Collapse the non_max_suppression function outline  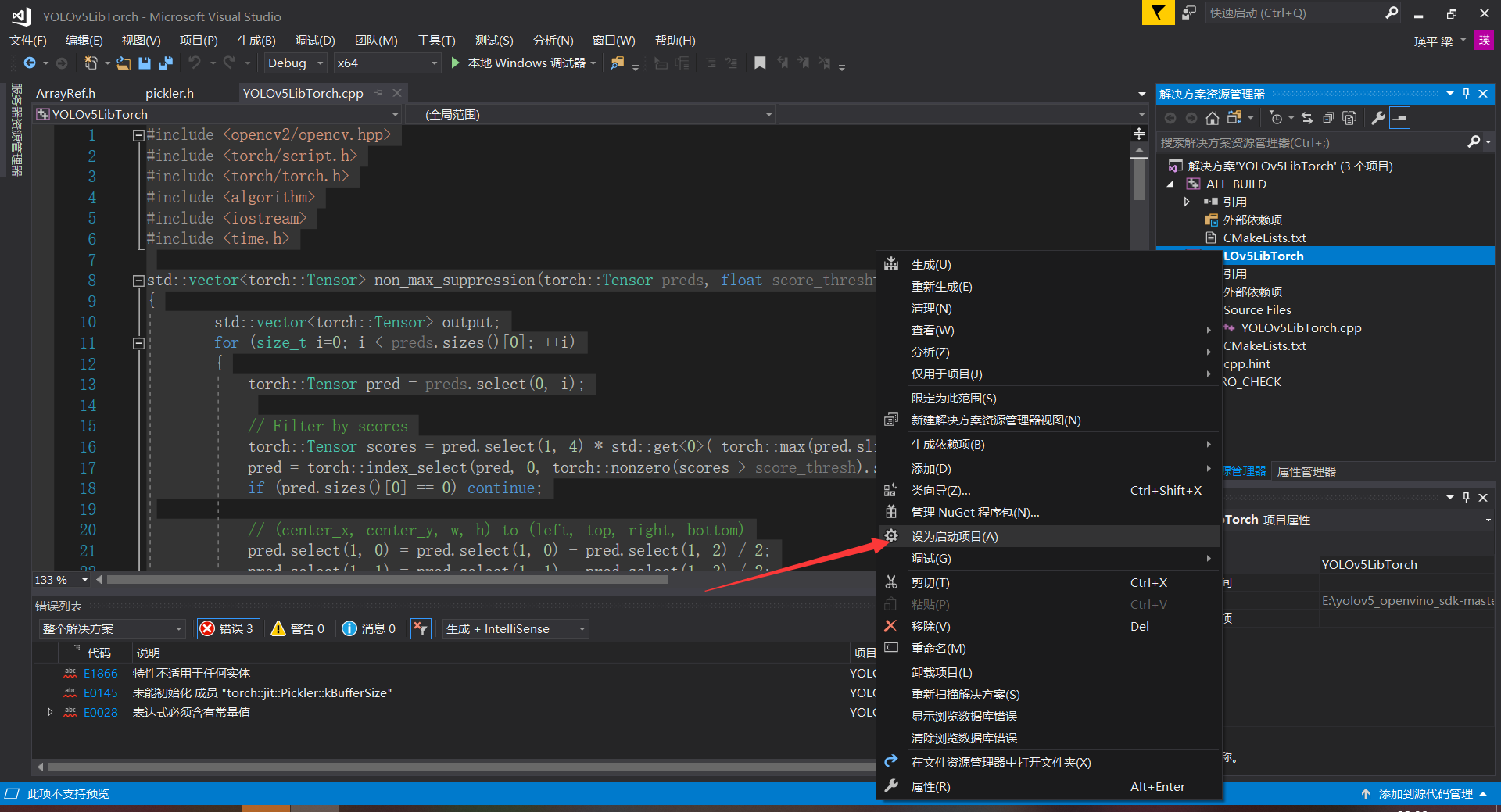138,281
